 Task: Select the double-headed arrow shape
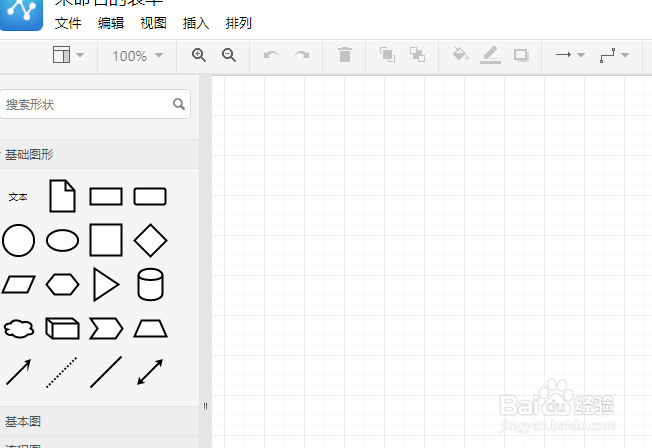tap(150, 372)
